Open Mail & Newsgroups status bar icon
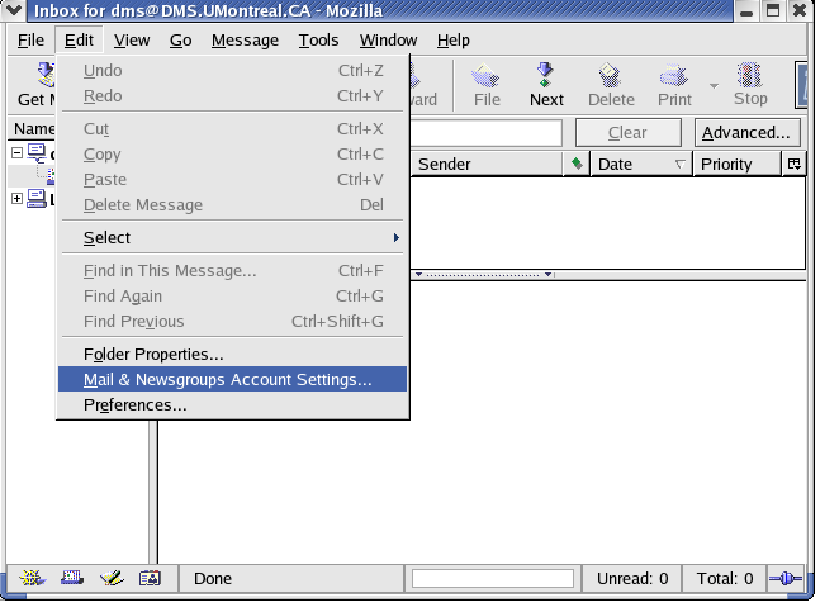 click(72, 577)
